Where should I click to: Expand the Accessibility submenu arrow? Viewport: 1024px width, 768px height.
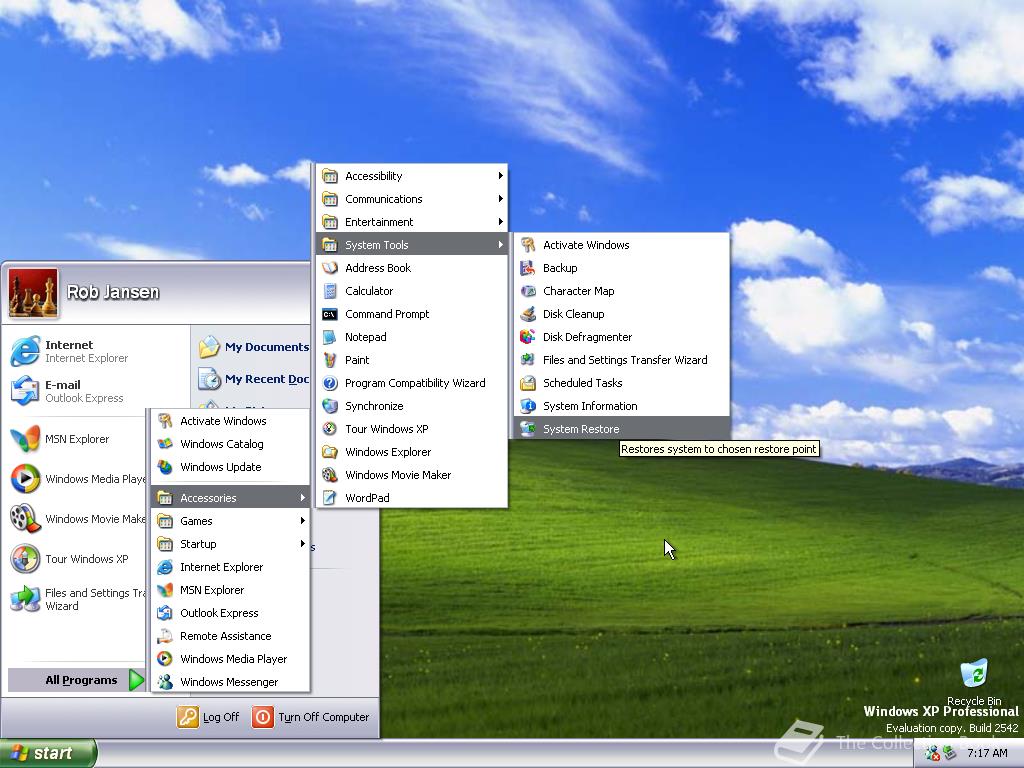[x=500, y=176]
